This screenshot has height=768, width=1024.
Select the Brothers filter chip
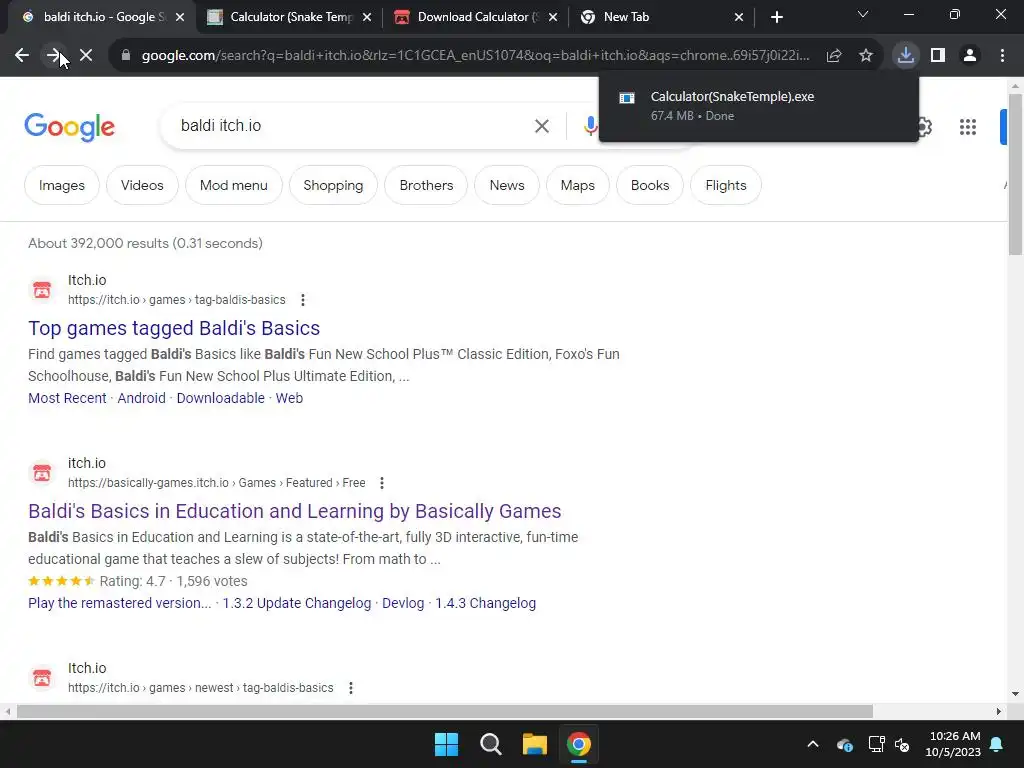(x=426, y=185)
